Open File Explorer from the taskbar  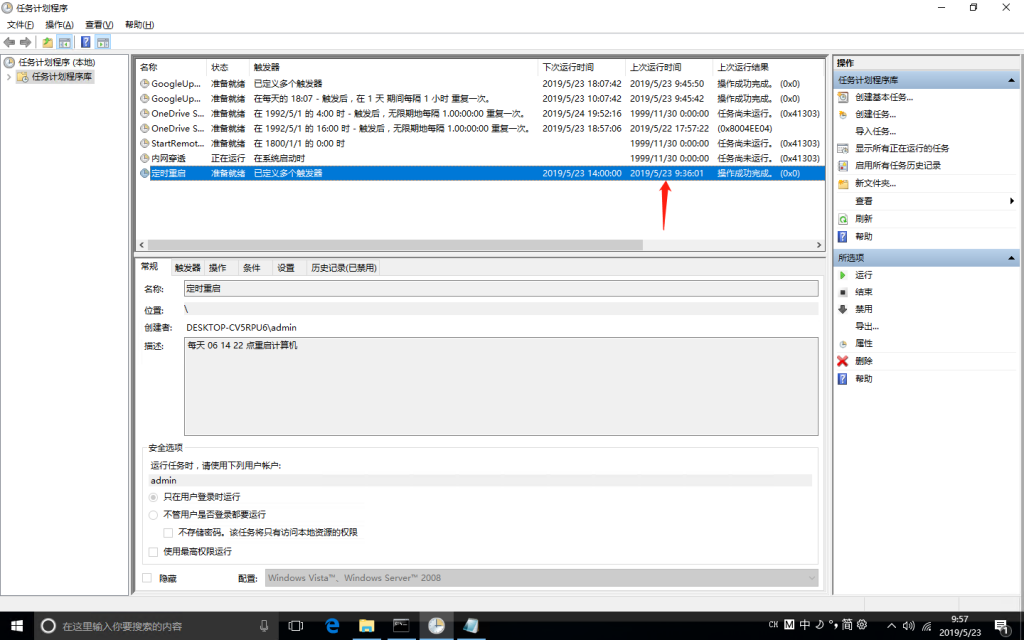point(366,626)
